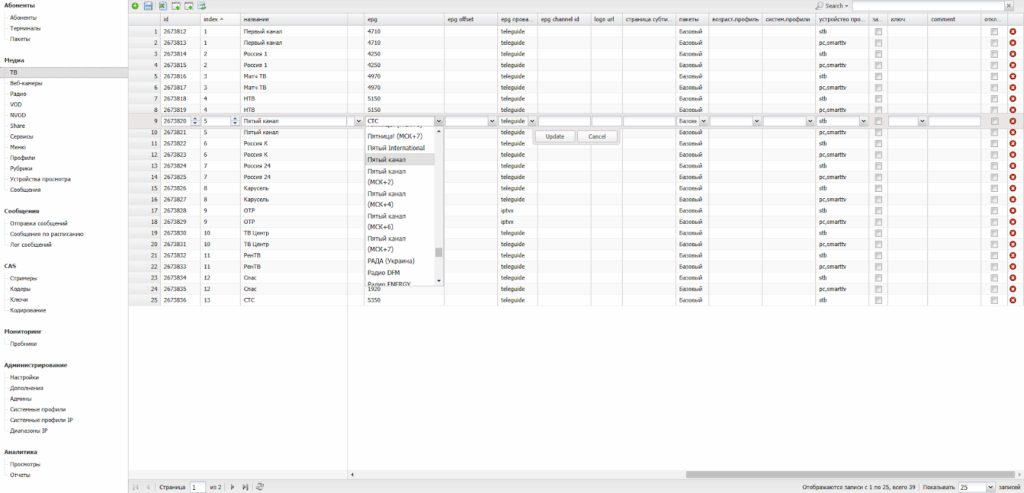Check the за... checkbox in row 3
This screenshot has height=493, width=1024.
878,54
